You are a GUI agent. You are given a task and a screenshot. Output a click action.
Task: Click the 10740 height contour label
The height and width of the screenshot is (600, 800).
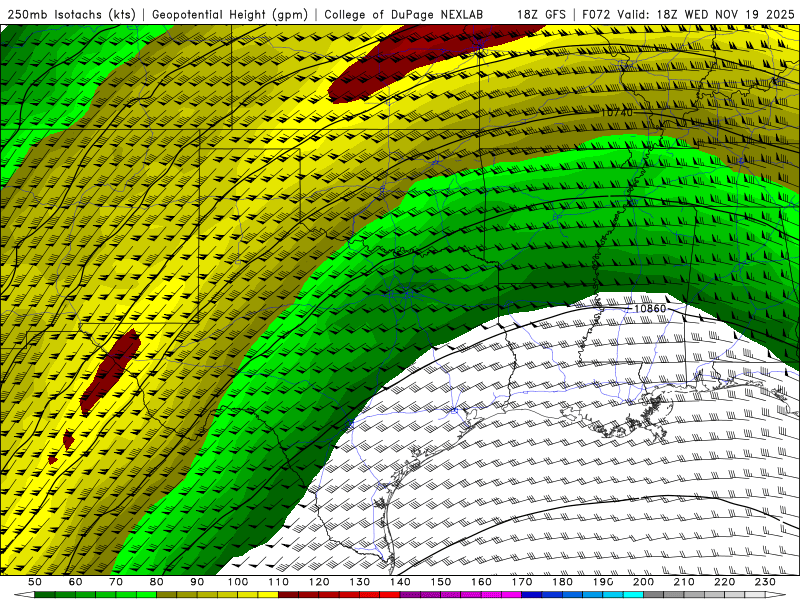point(617,112)
